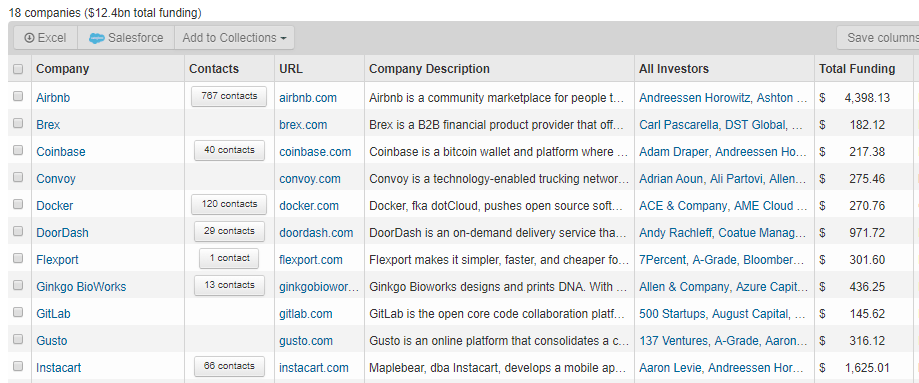Sort by Total Funding column header
919x383 pixels.
pyautogui.click(x=857, y=69)
